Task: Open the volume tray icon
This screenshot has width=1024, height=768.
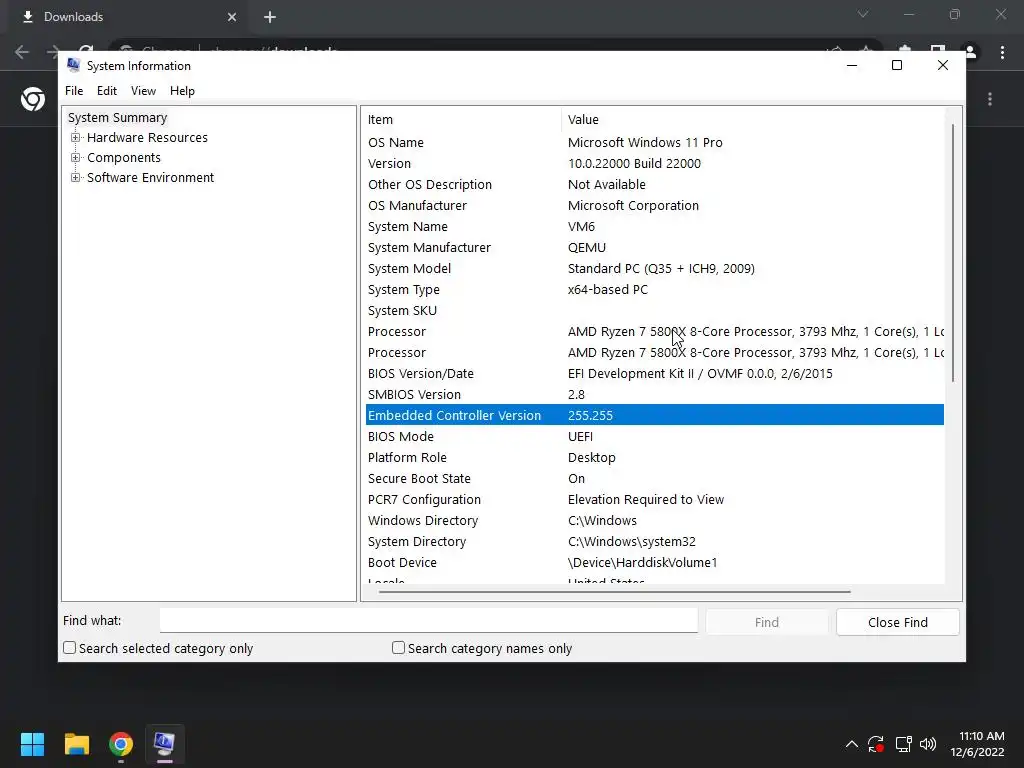Action: 927,744
